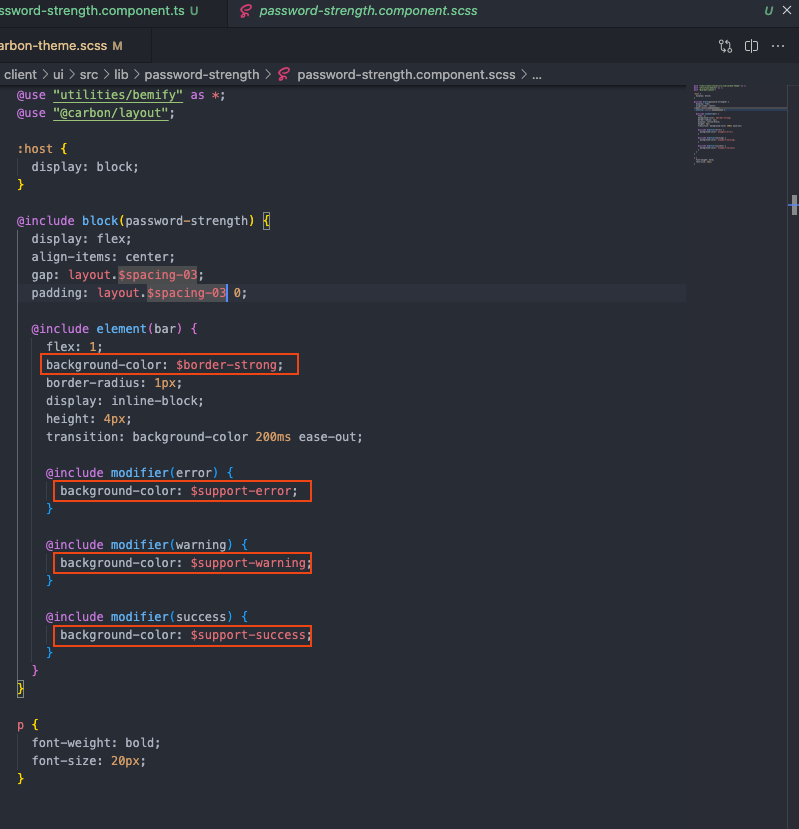The width and height of the screenshot is (799, 829).
Task: Expand the breadcrumb trailing ellipsis
Action: point(537,76)
